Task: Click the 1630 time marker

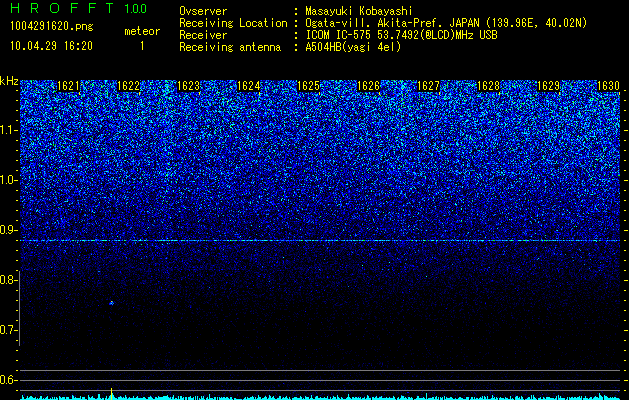Action: pyautogui.click(x=608, y=86)
